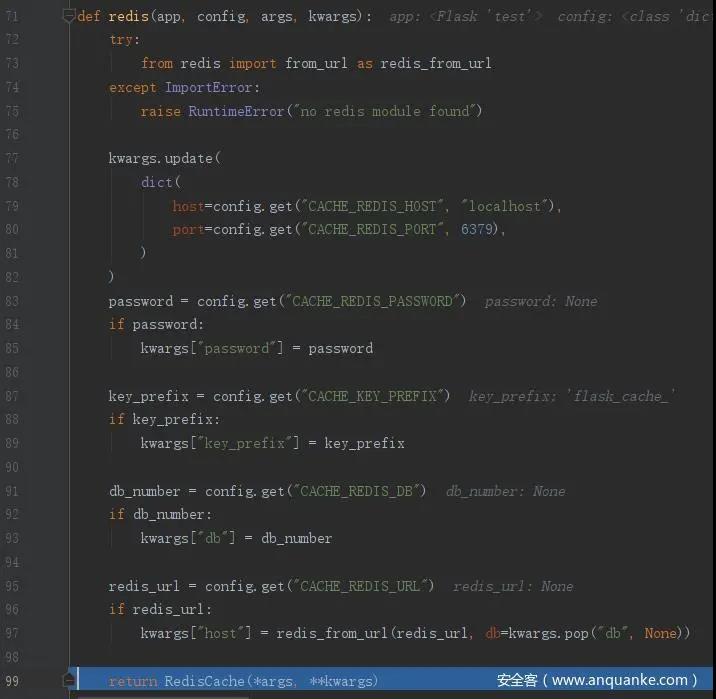Click the "CACHE_REDIS_HOST" string

pos(375,206)
